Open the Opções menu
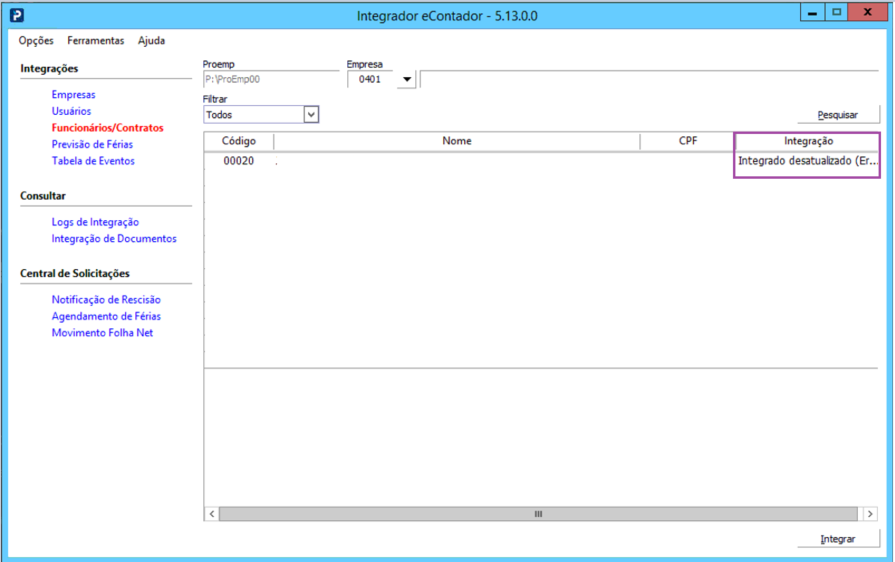Image resolution: width=895 pixels, height=562 pixels. click(x=36, y=41)
